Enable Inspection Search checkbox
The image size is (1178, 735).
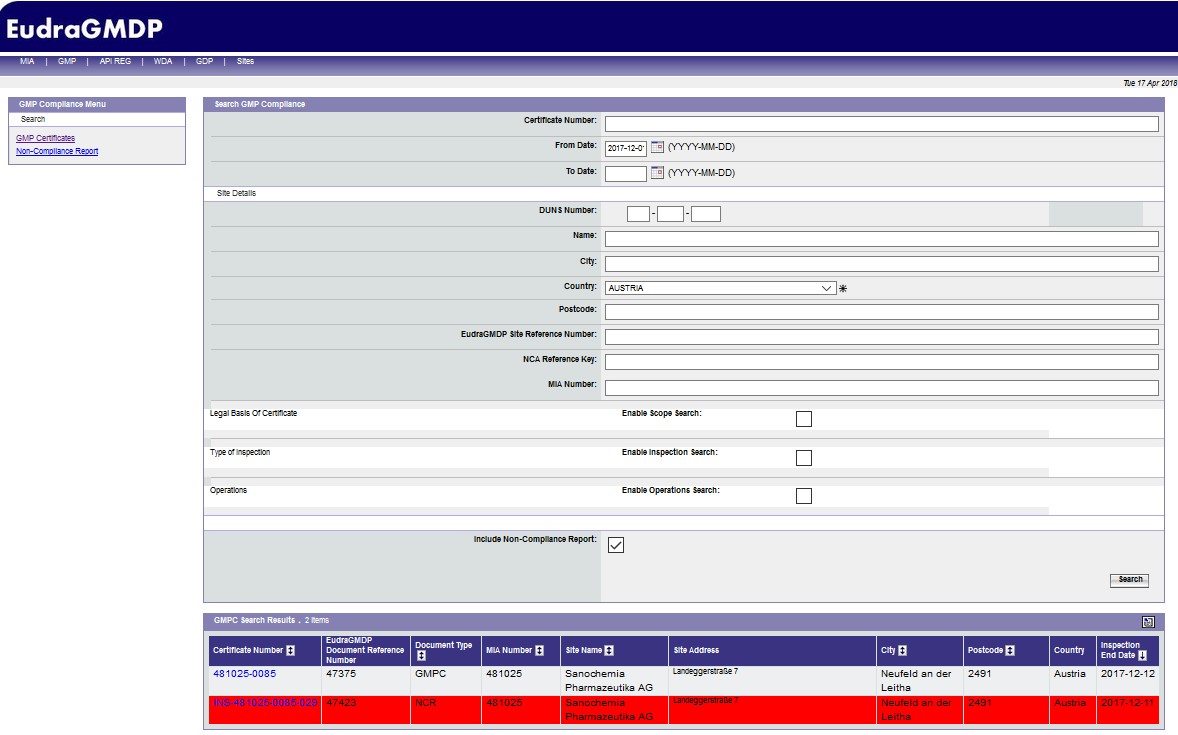coord(804,458)
